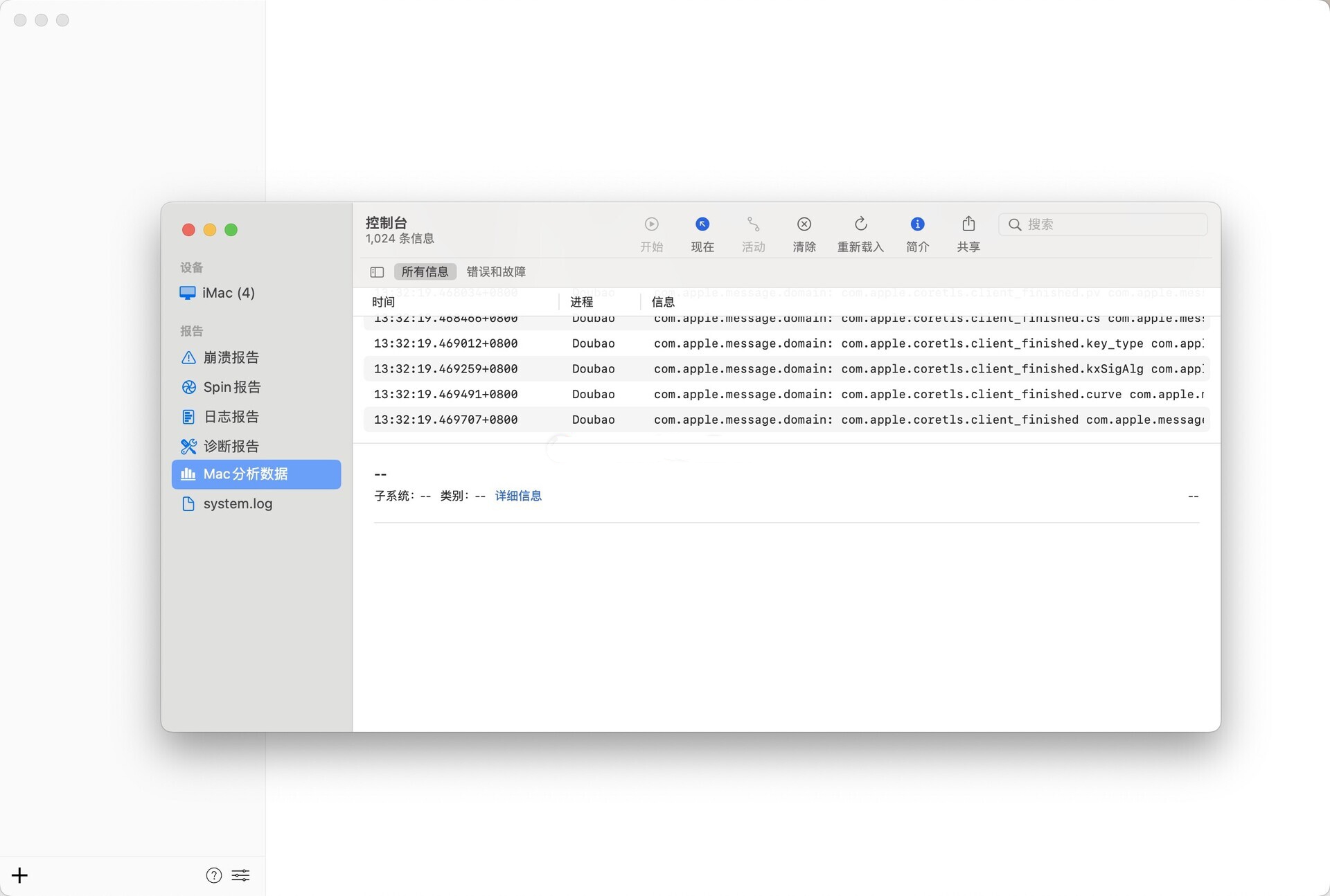Click the client_finished.kxSigAlg message text
The height and width of the screenshot is (896, 1330).
[928, 369]
